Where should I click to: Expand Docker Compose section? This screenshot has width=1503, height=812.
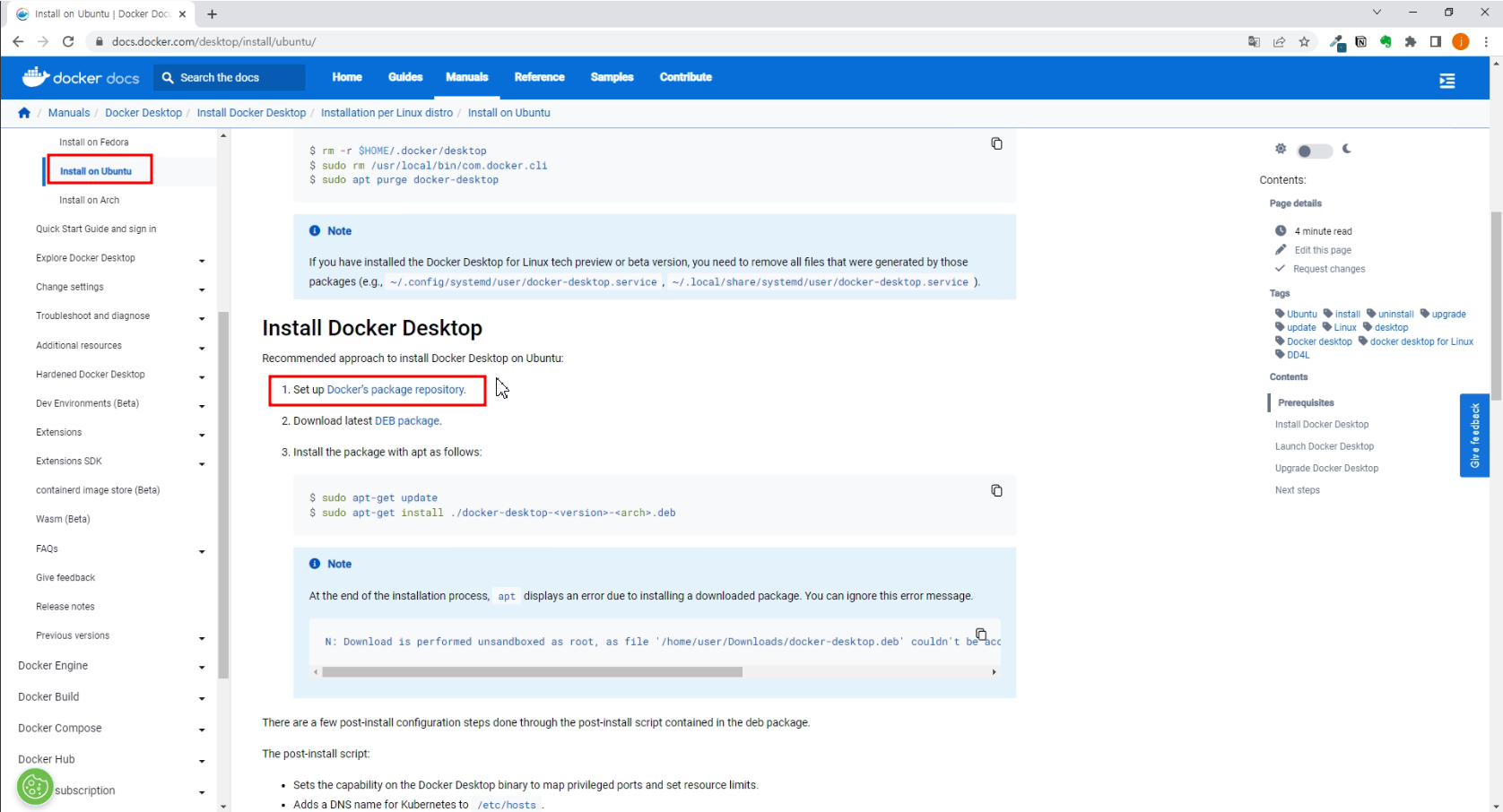click(x=202, y=730)
